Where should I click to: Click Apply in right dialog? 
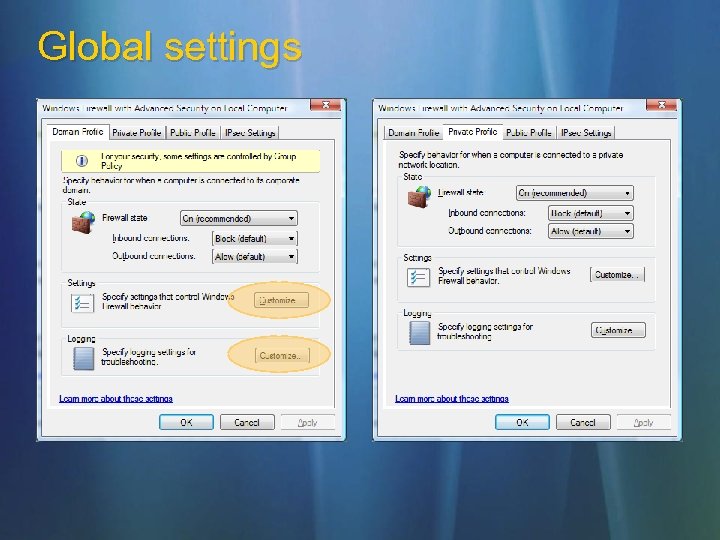click(x=644, y=422)
